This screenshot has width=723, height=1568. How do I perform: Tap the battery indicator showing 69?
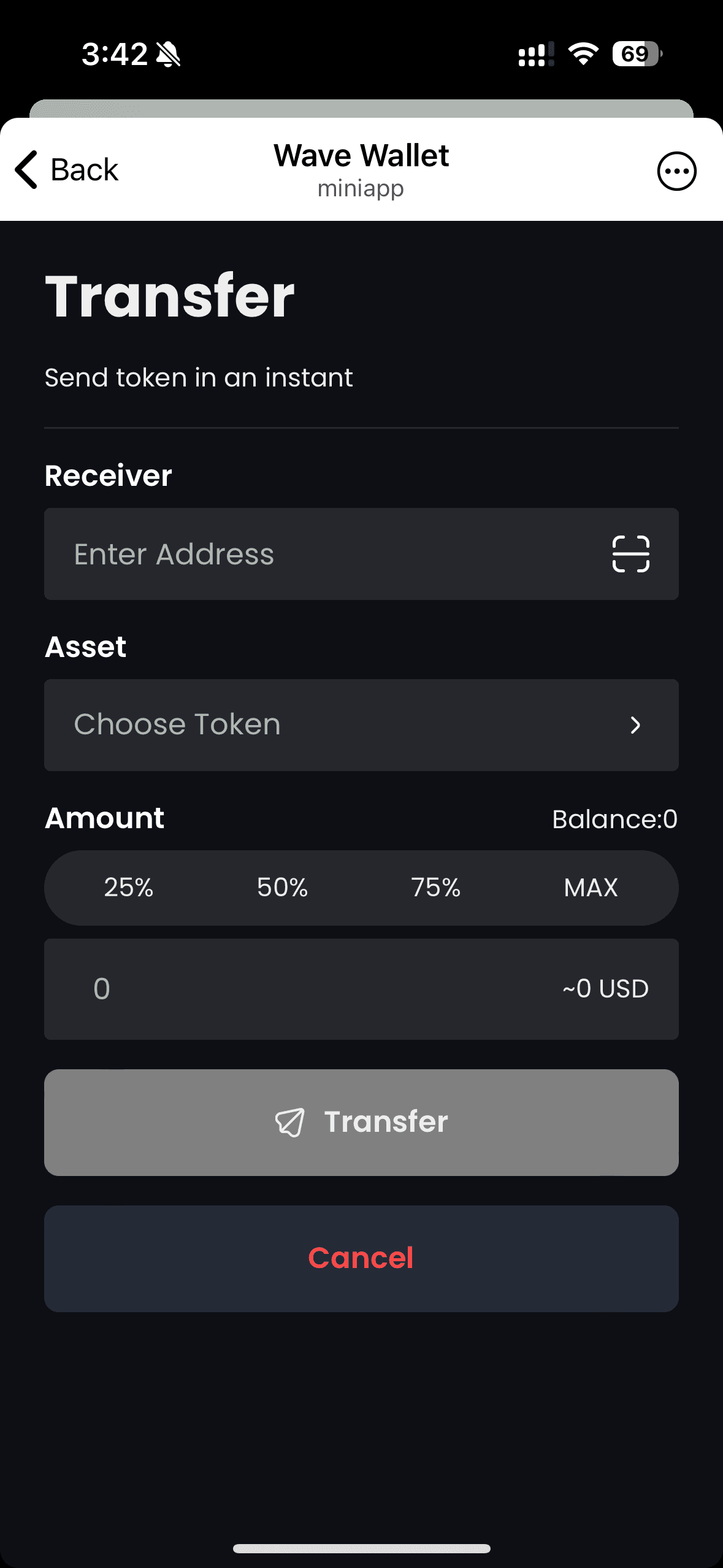pos(637,54)
